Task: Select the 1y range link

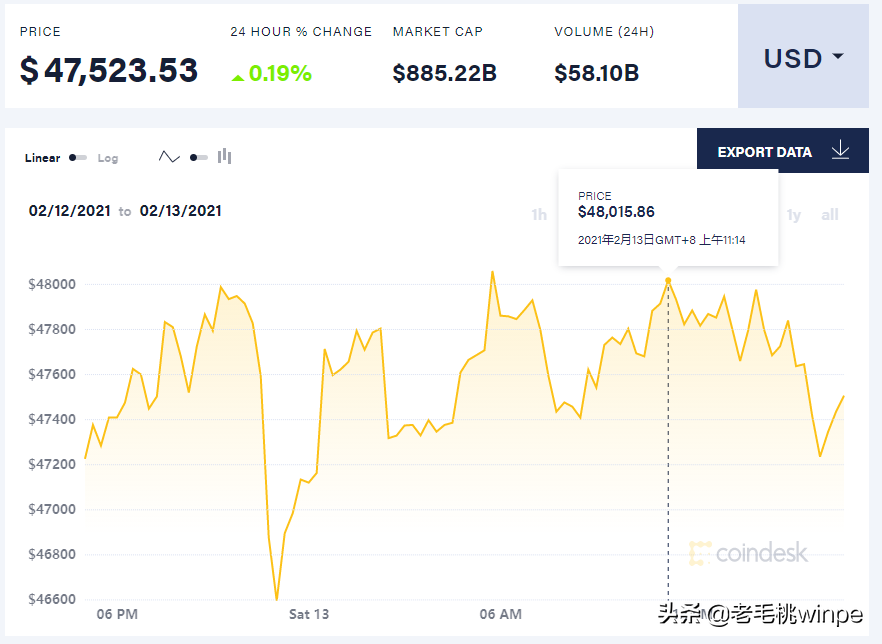Action: [794, 214]
